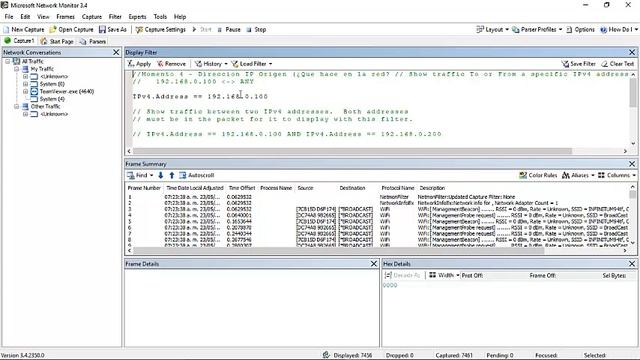The width and height of the screenshot is (640, 360).
Task: Remove the display filter
Action: 171,64
